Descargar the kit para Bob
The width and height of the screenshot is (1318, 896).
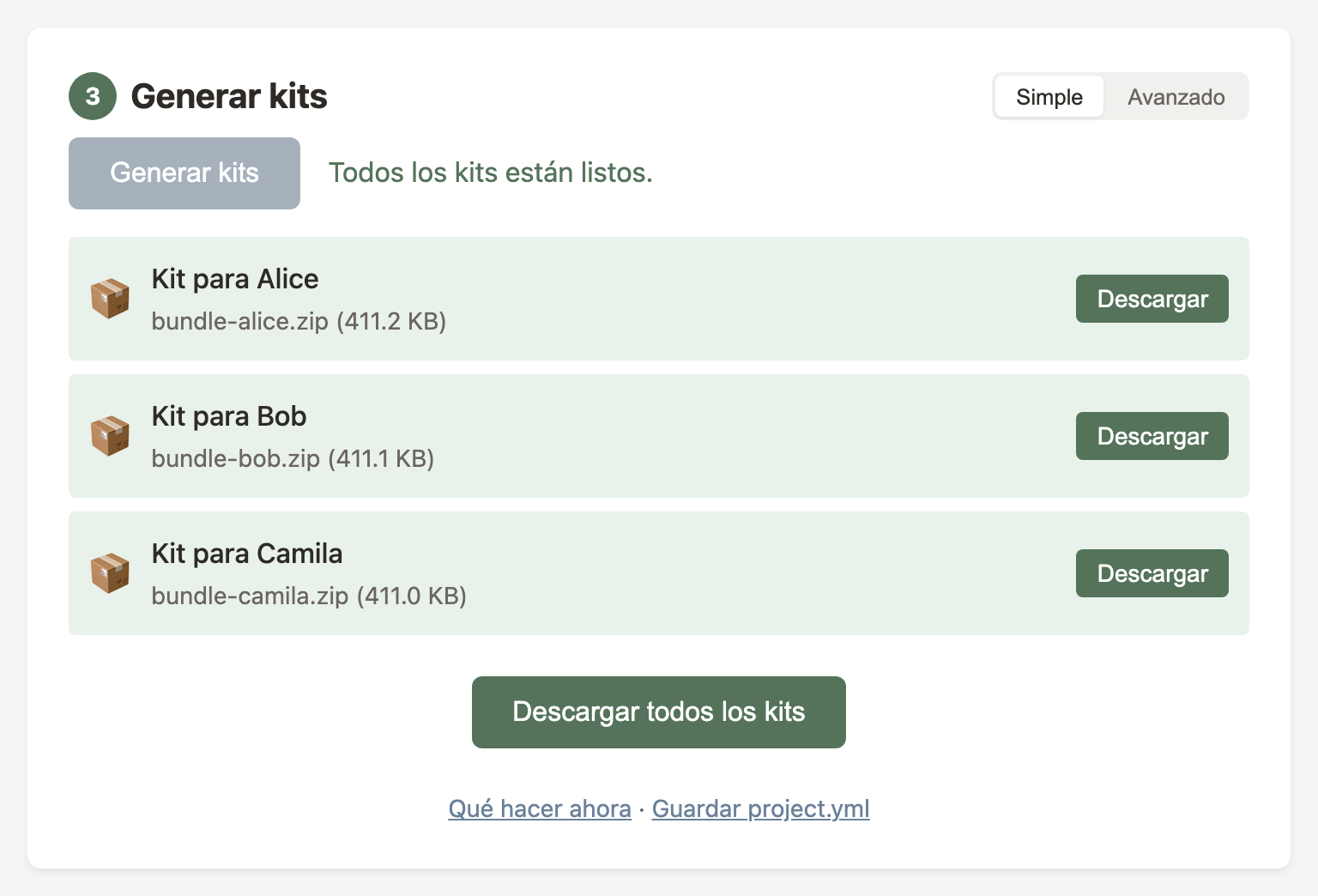point(1152,436)
